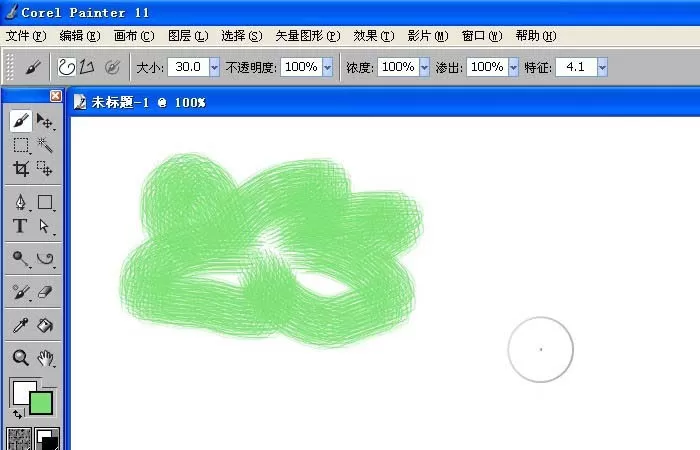Click the 大小 value field 30.0
Screen dimensions: 700x450
coord(188,67)
